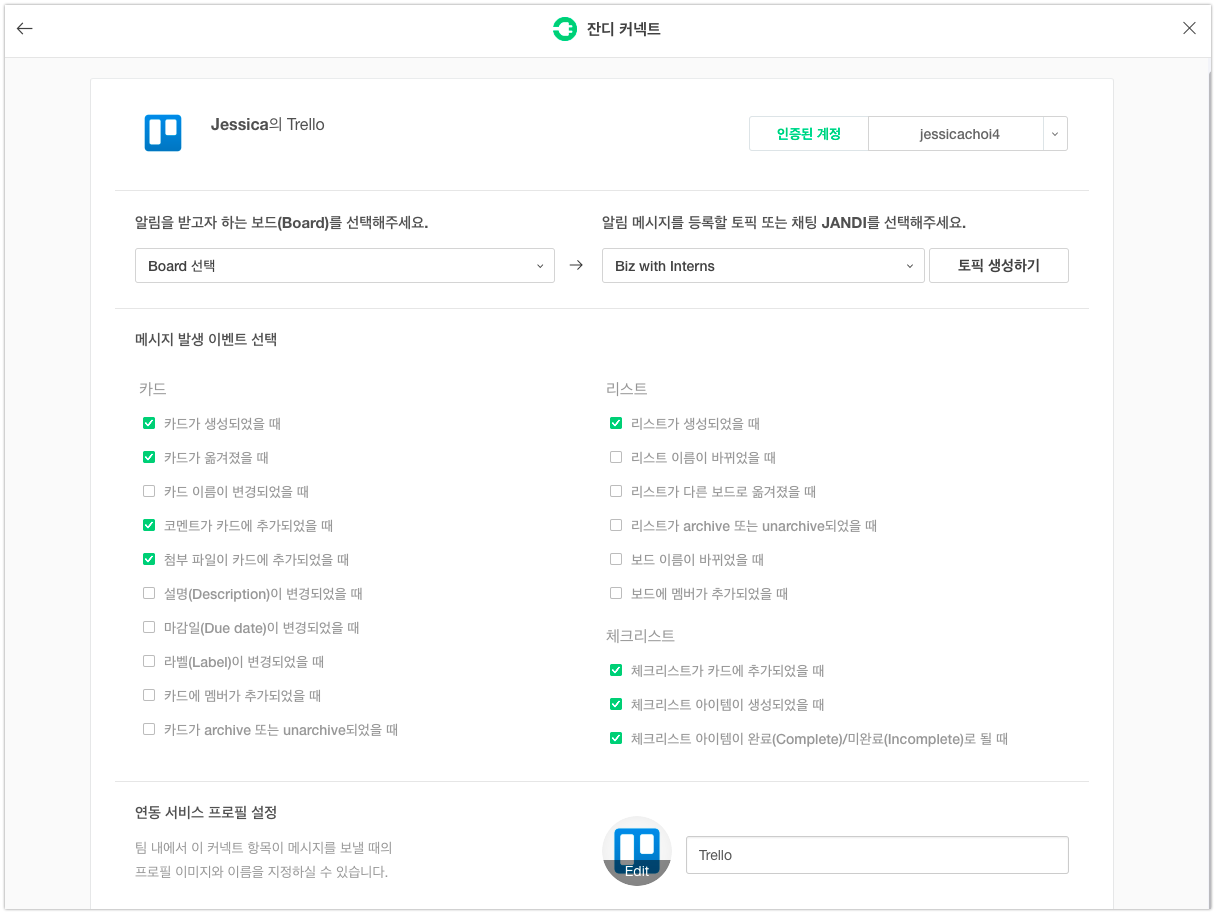Uncheck '코멘트가 카드에 추가되었을 때' checkbox

(x=149, y=526)
